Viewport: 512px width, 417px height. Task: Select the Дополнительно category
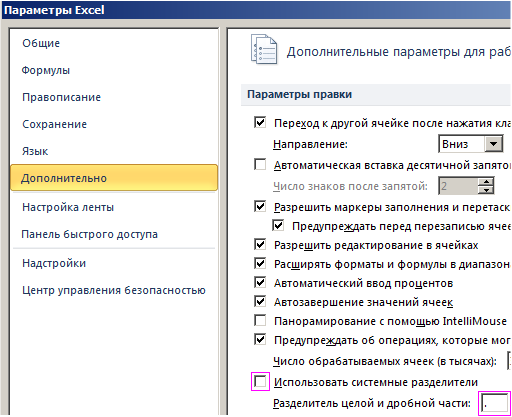[x=114, y=178]
